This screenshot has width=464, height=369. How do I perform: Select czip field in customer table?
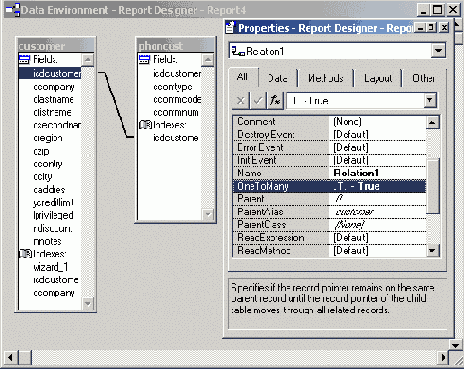(41, 151)
